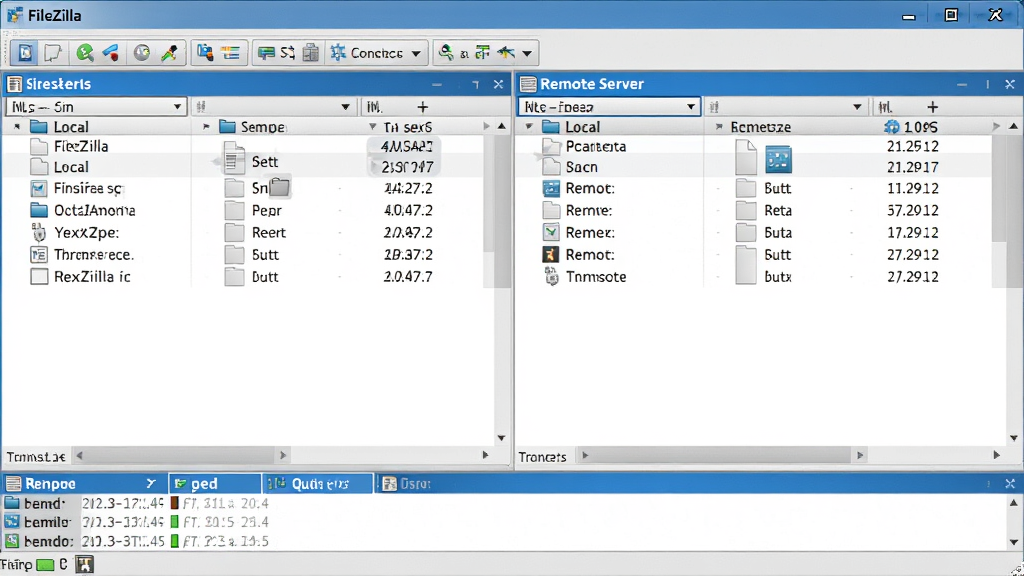Click the plus button in Remote Server panel
The image size is (1024, 576).
click(x=933, y=106)
